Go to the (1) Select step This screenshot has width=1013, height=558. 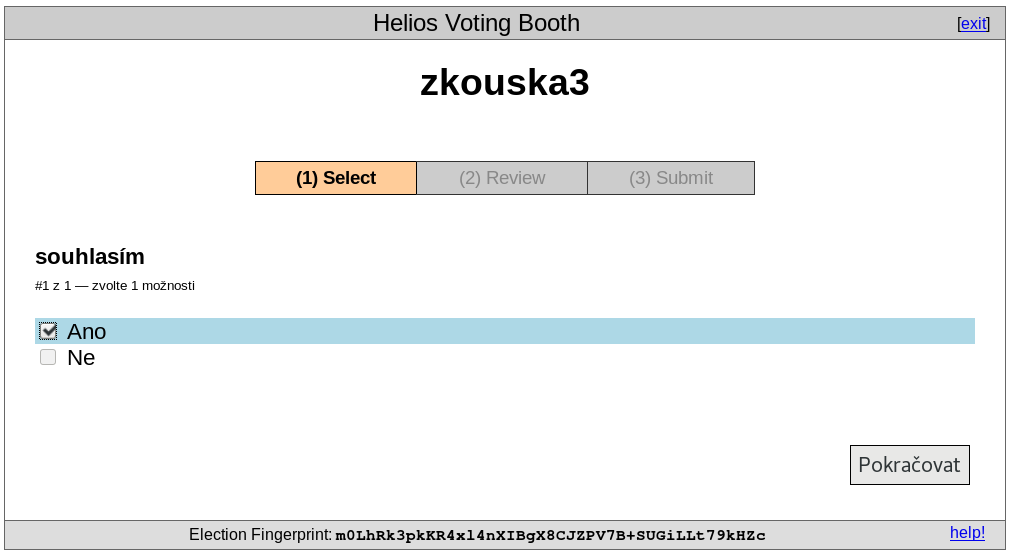336,178
